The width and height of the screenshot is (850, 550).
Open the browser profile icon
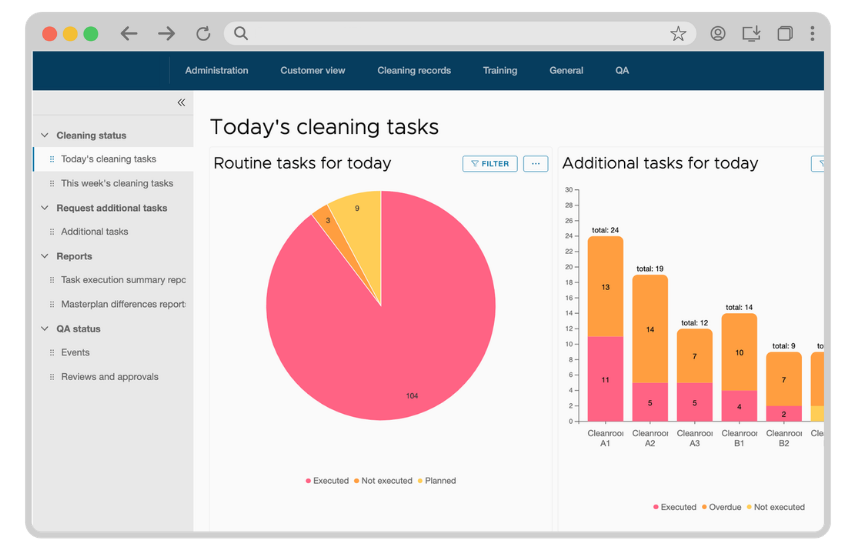718,34
